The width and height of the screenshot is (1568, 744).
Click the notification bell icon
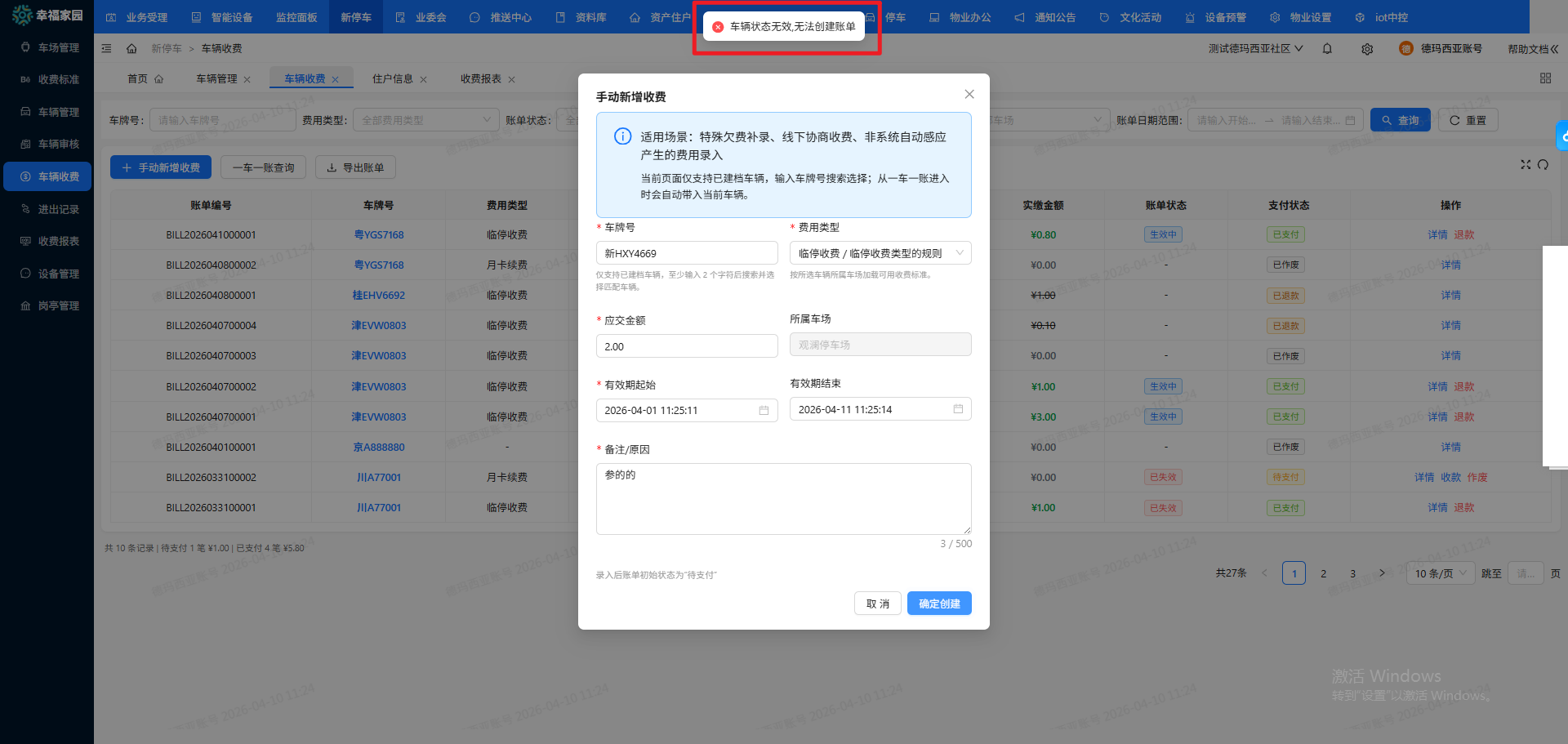1327,49
